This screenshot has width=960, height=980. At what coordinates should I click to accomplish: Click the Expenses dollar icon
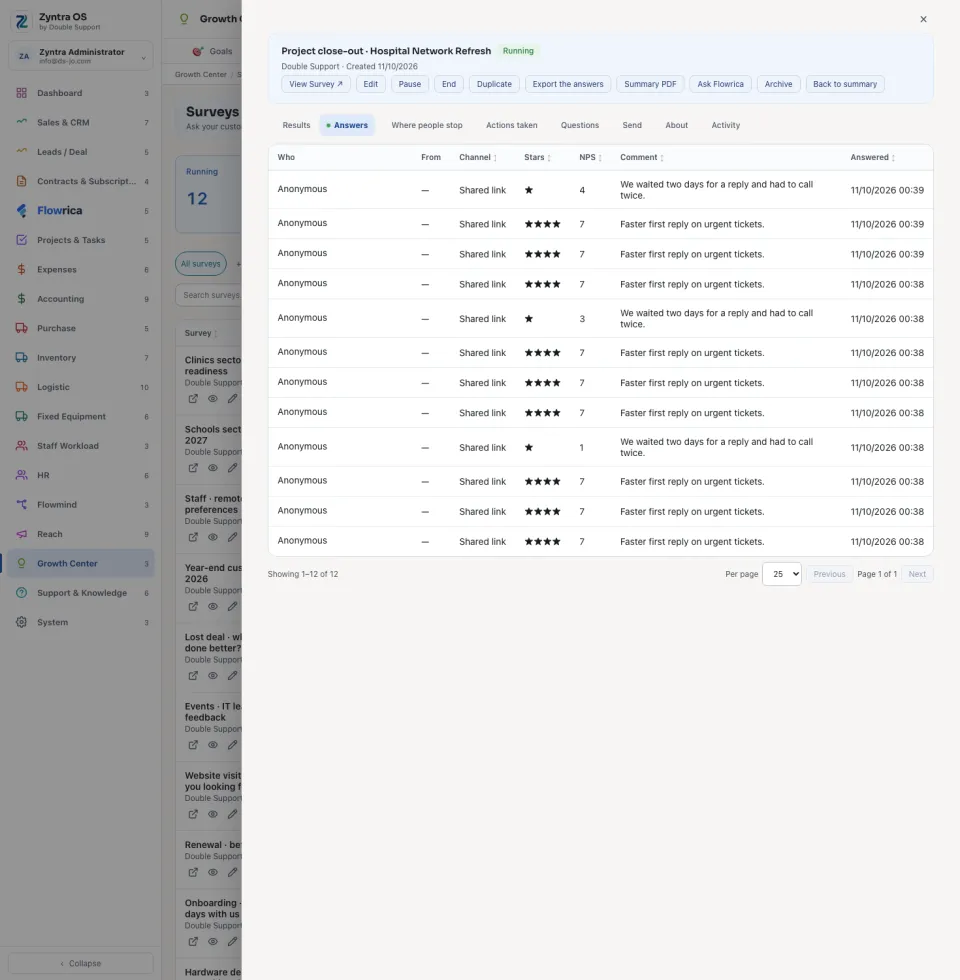tap(21, 269)
